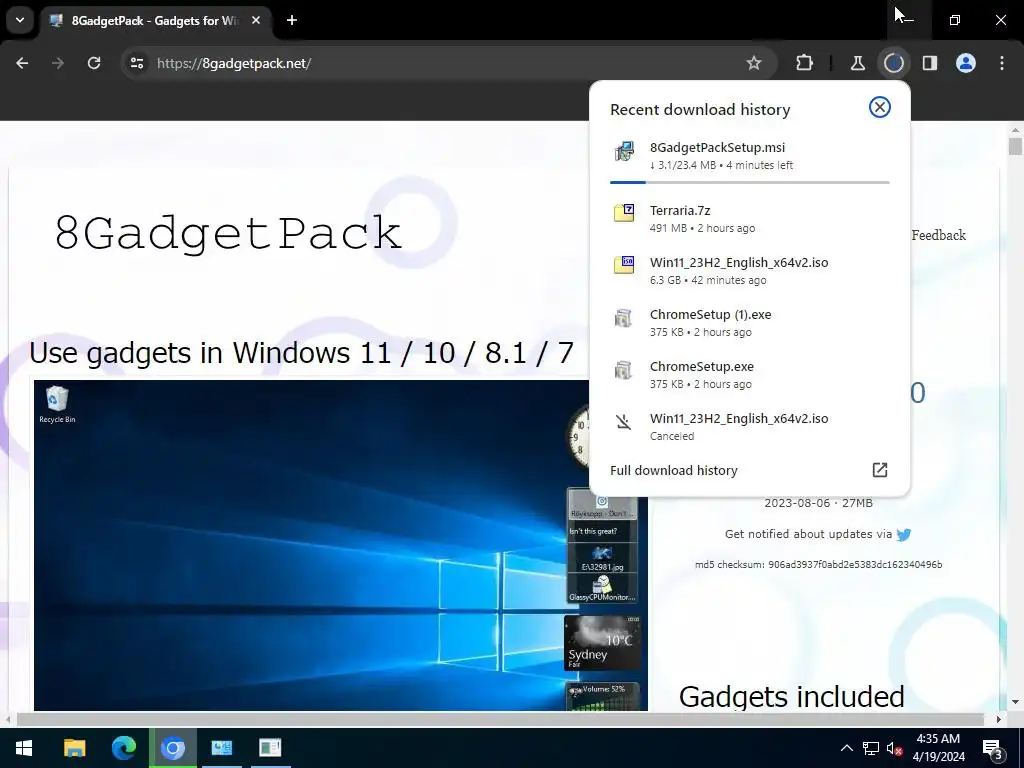
Task: Click the 2023-08-06 · 27MB release info
Action: tap(818, 503)
